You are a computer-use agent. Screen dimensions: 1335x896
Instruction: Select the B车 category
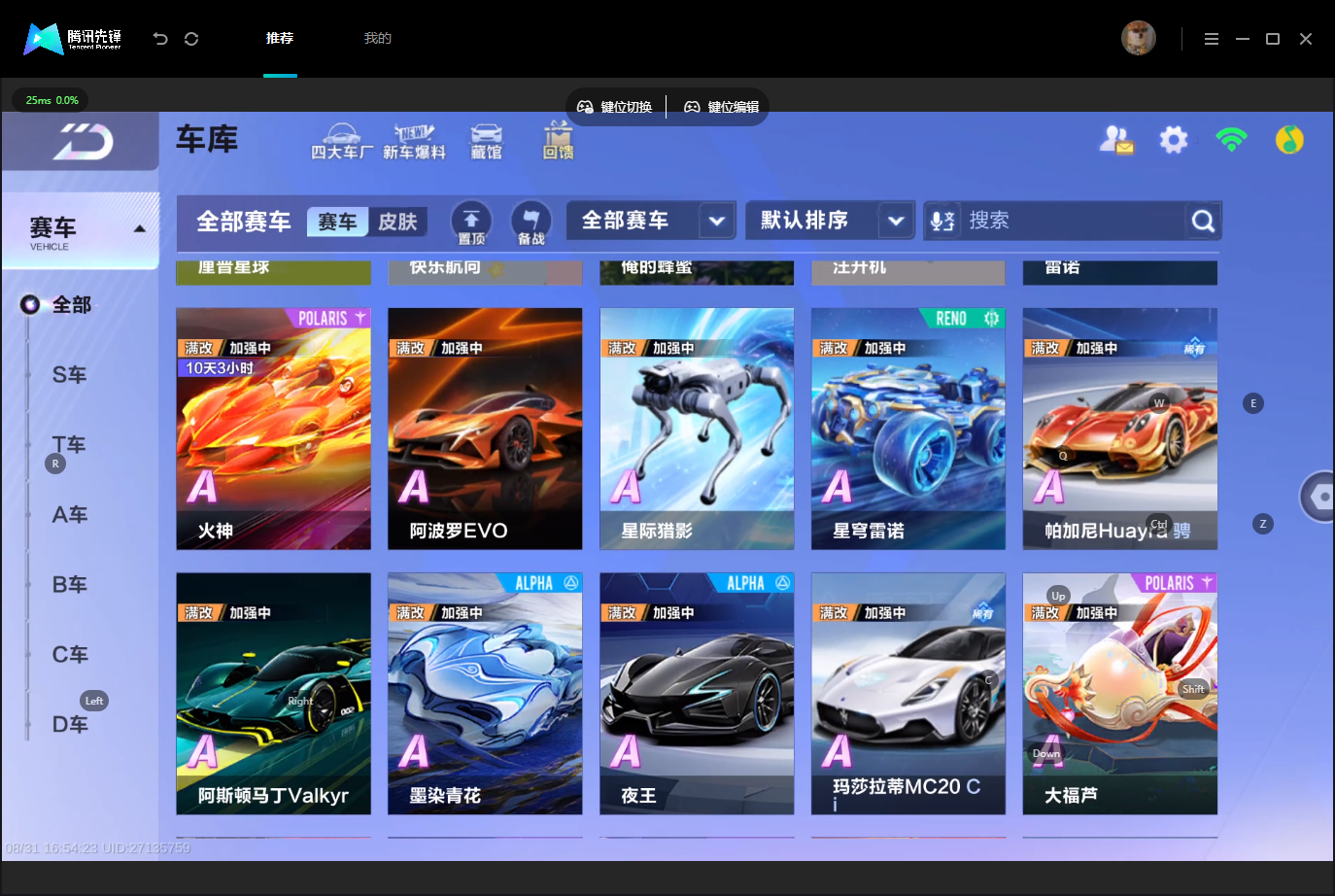click(x=69, y=585)
